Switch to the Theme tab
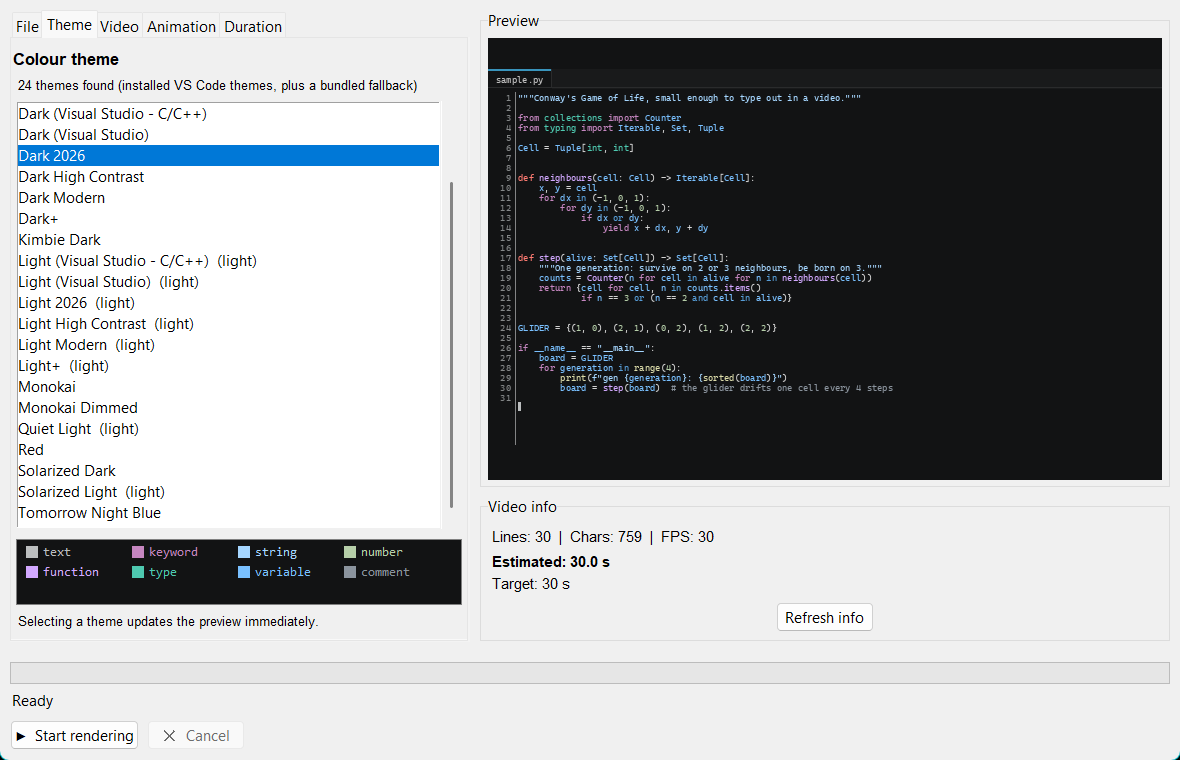1180x760 pixels. click(x=69, y=25)
